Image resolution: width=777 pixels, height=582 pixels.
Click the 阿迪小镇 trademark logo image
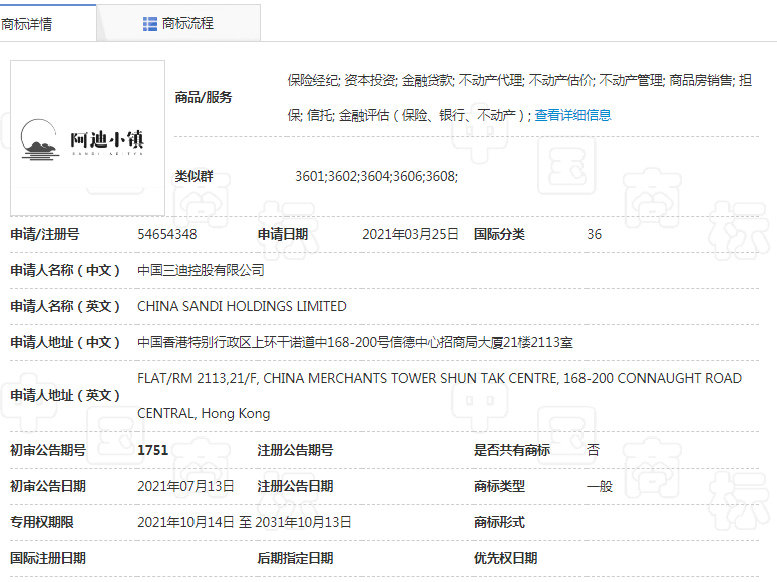pos(87,138)
